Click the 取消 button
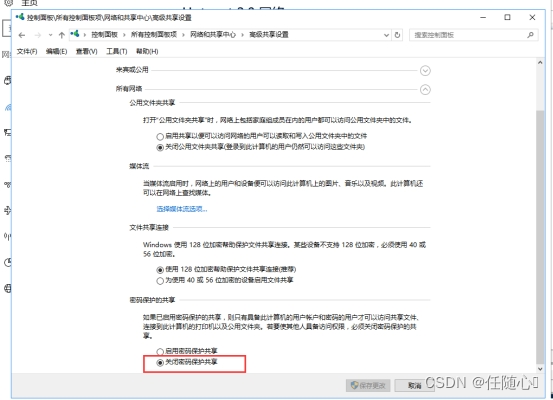 click(x=414, y=385)
